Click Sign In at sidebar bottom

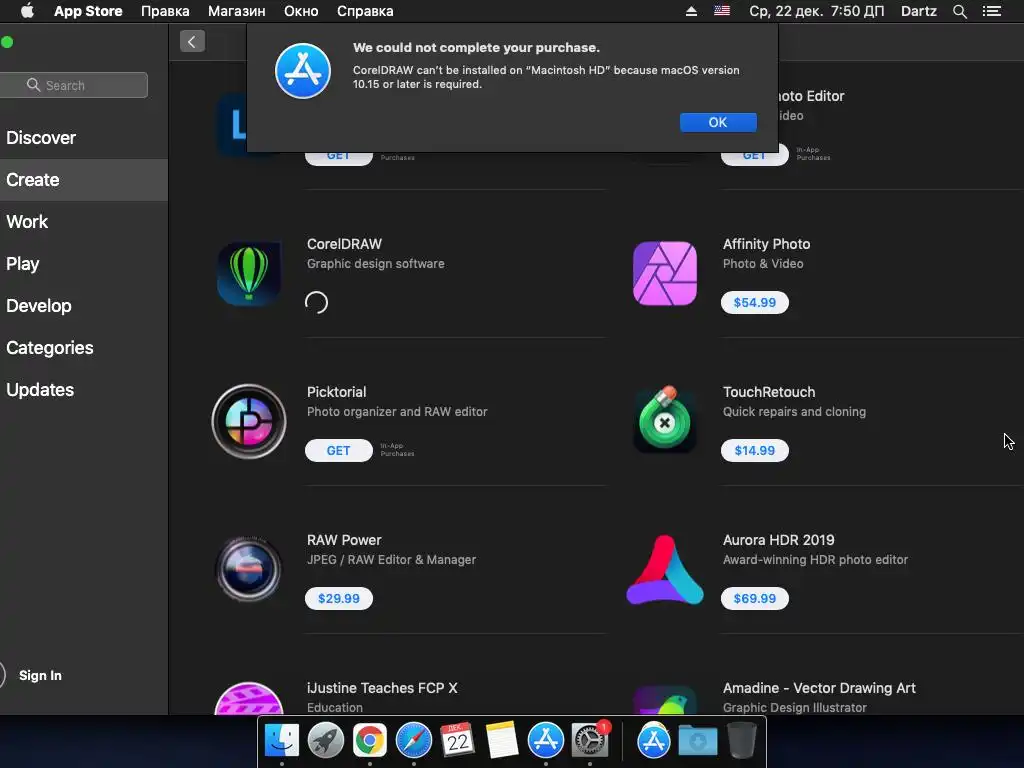click(x=40, y=675)
